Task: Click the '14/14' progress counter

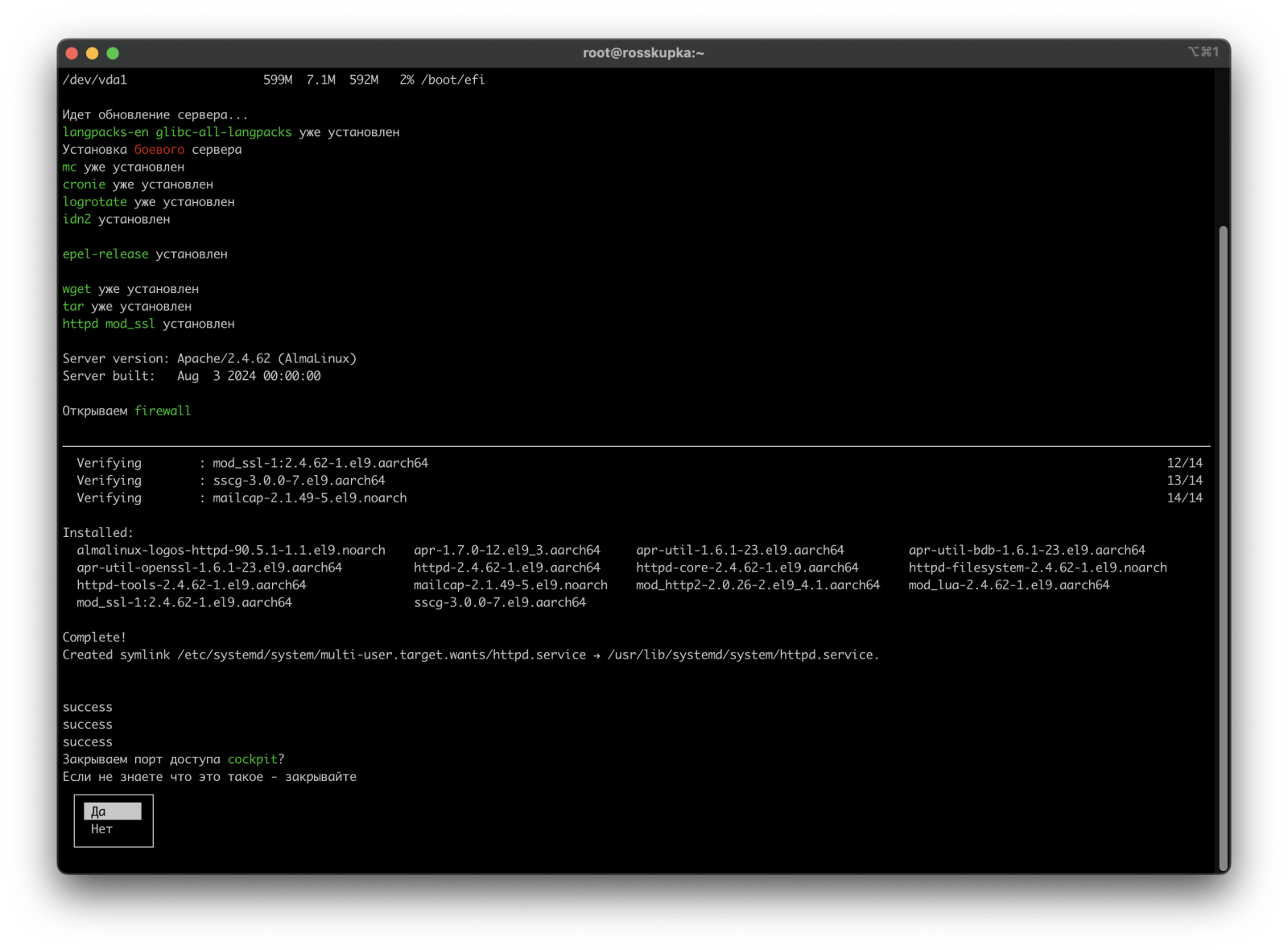Action: coord(1185,498)
